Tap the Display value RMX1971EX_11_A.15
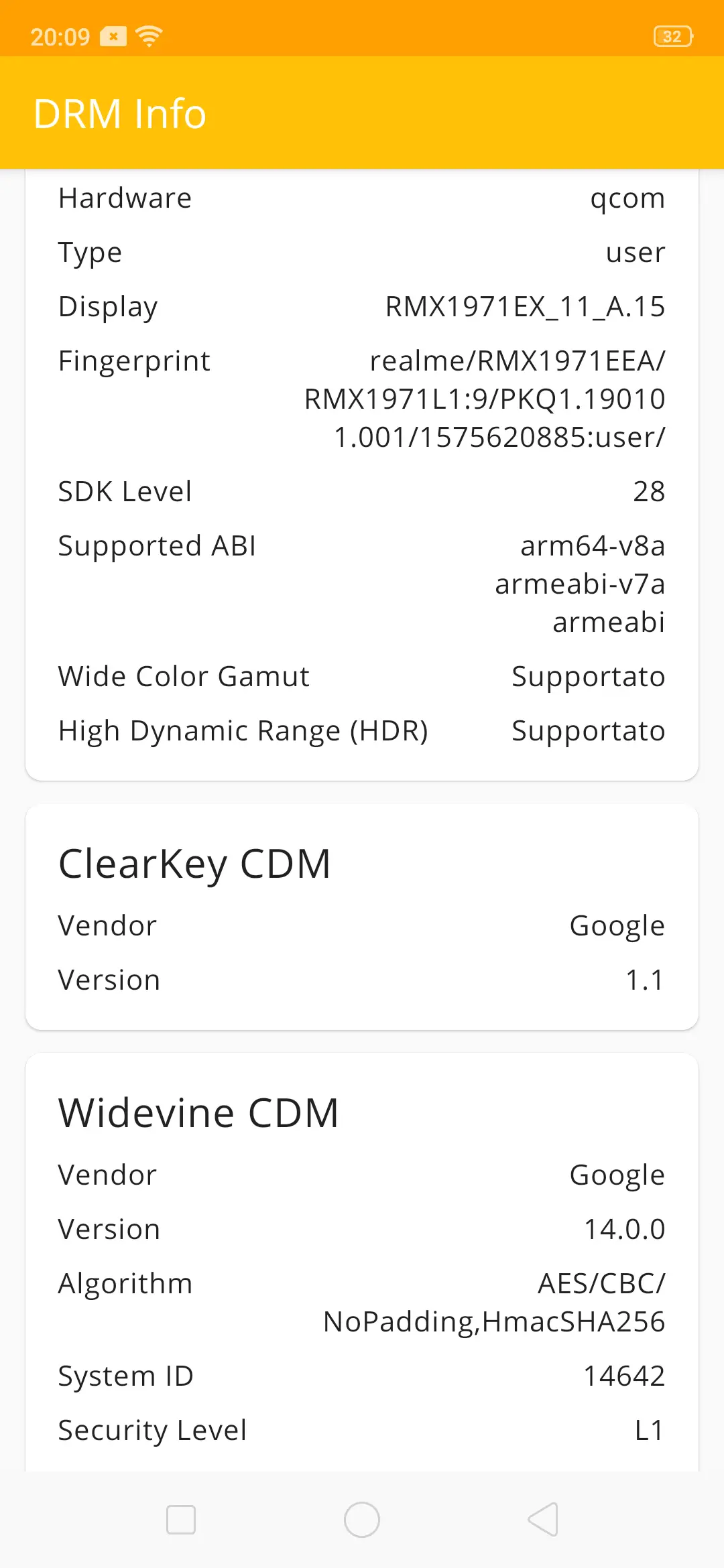The height and width of the screenshot is (1568, 724). click(x=525, y=307)
